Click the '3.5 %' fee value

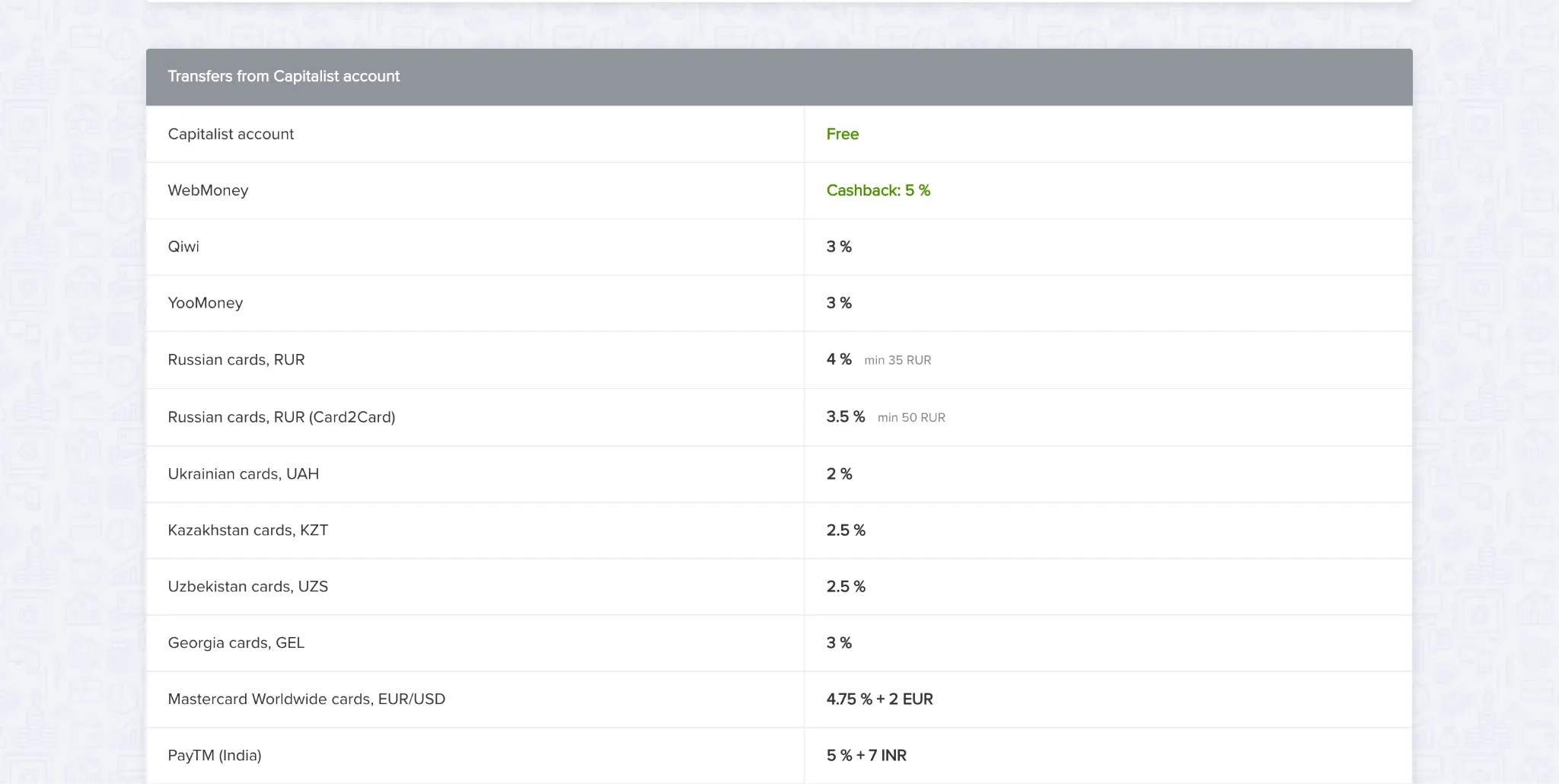coord(846,416)
